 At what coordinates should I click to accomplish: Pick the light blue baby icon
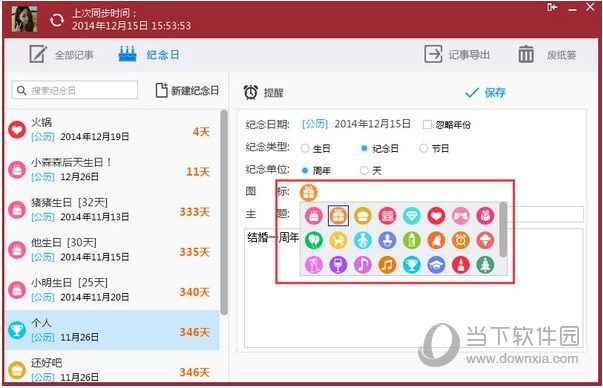(x=363, y=240)
